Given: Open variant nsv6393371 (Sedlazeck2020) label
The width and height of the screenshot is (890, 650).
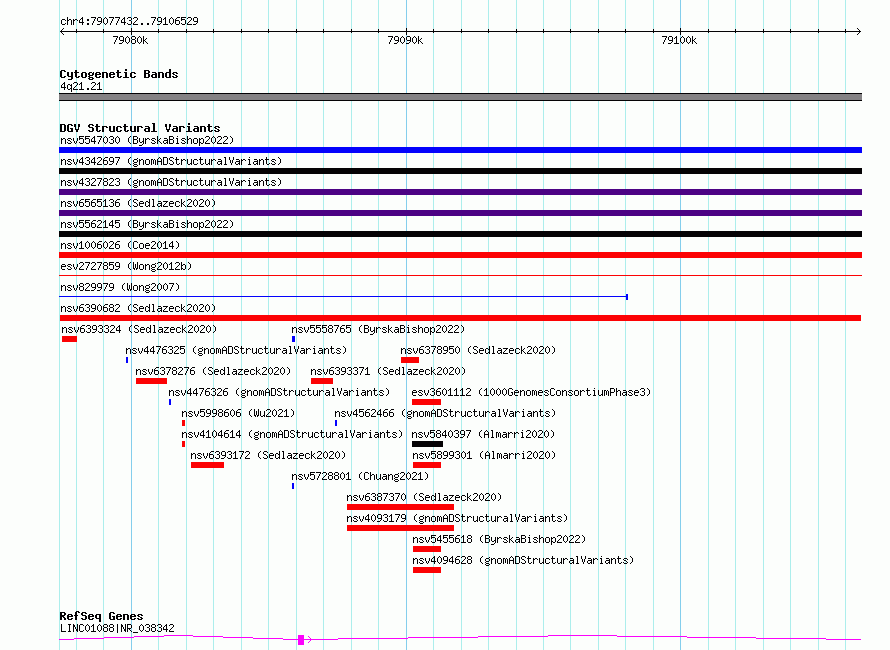Looking at the screenshot, I should pos(388,371).
